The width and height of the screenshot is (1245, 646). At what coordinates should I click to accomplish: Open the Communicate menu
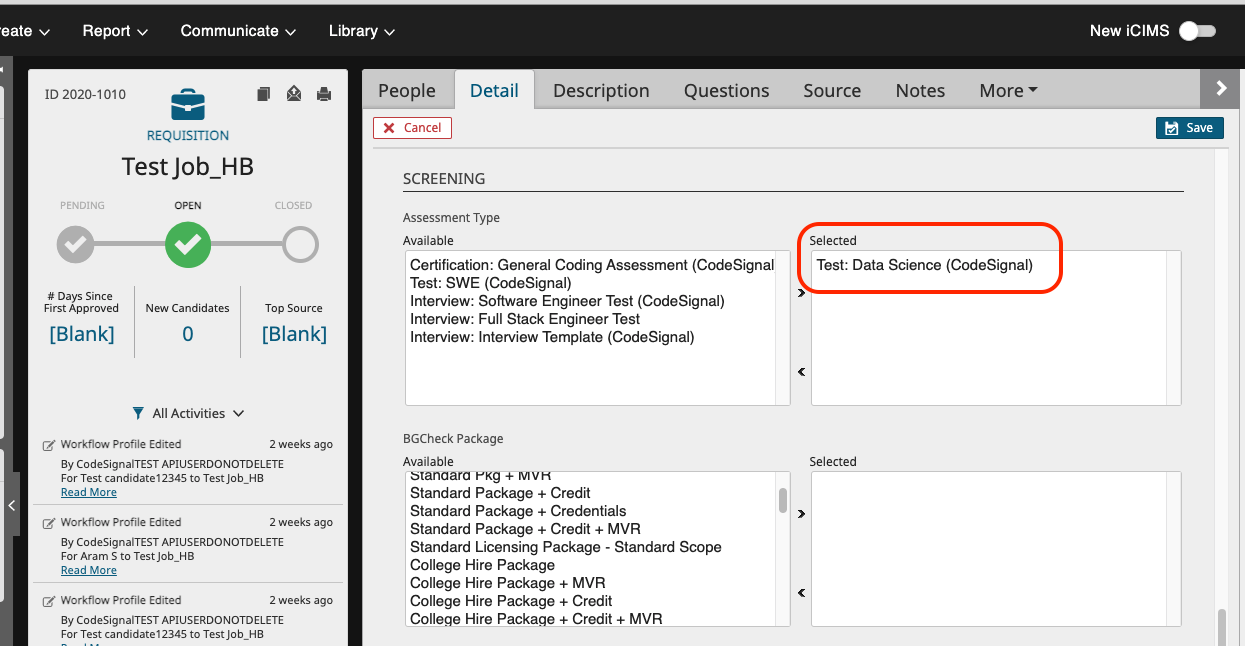pyautogui.click(x=238, y=31)
